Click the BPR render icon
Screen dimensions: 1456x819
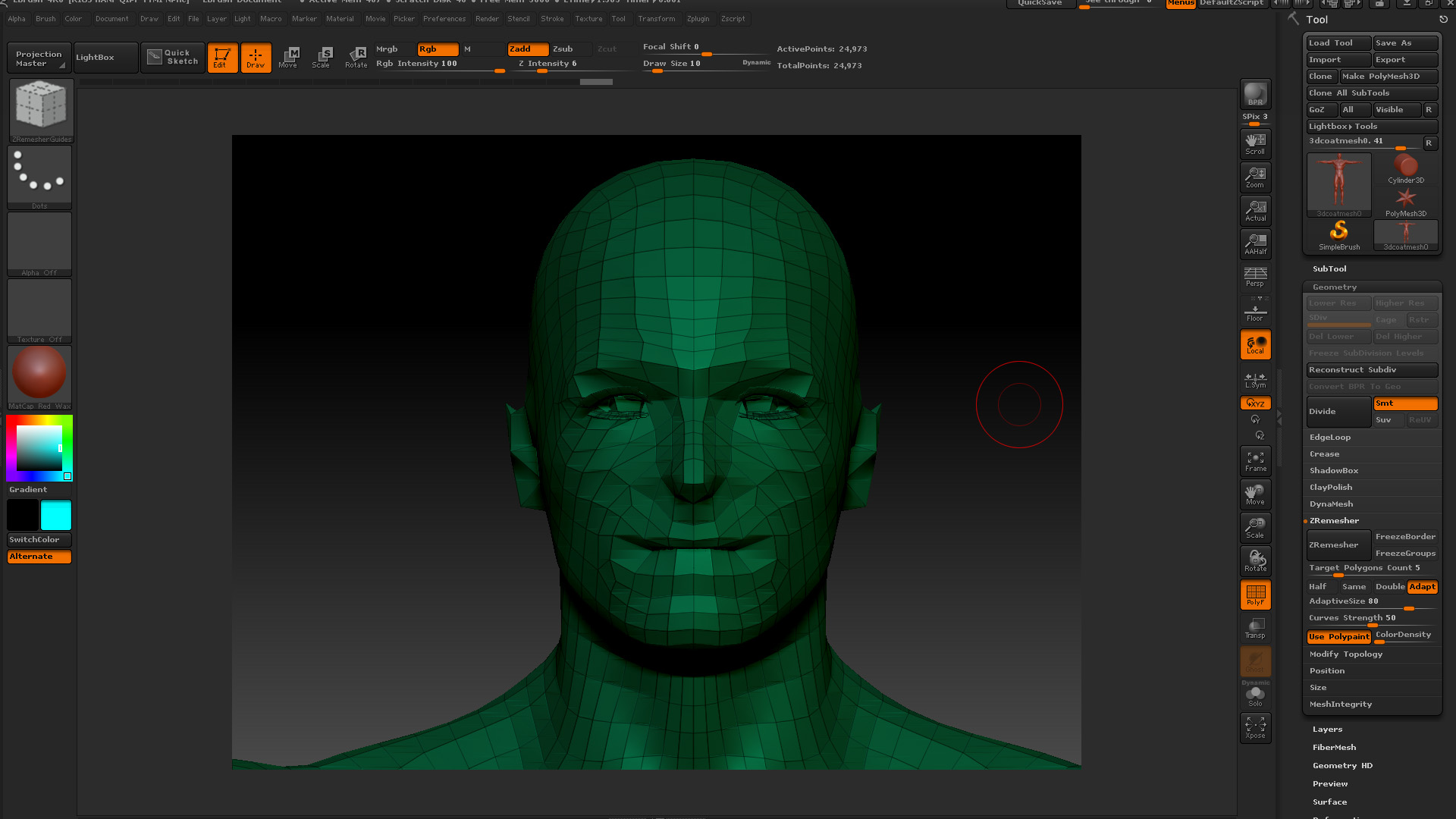click(1255, 94)
